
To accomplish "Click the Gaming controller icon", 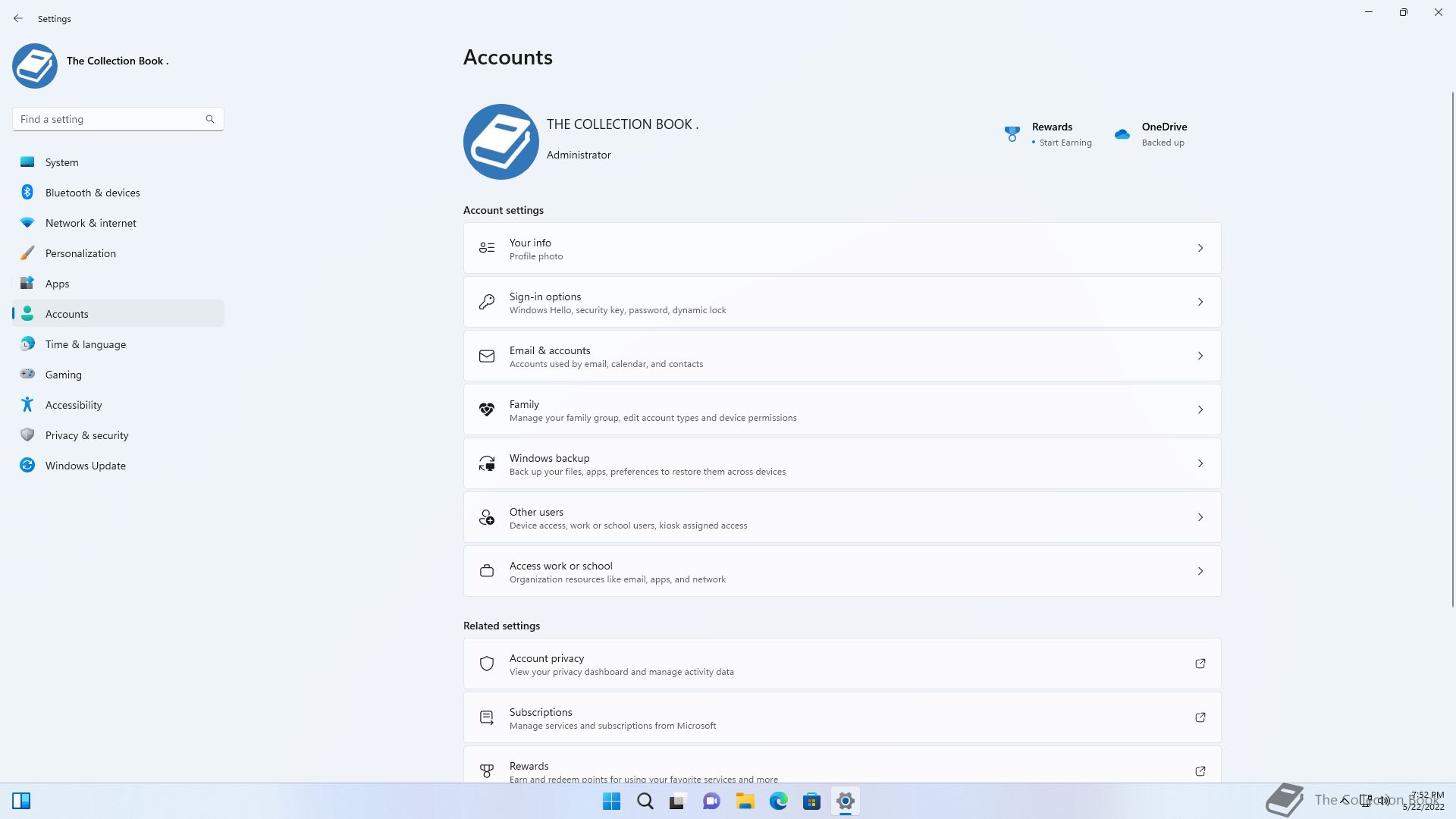I will click(x=27, y=374).
